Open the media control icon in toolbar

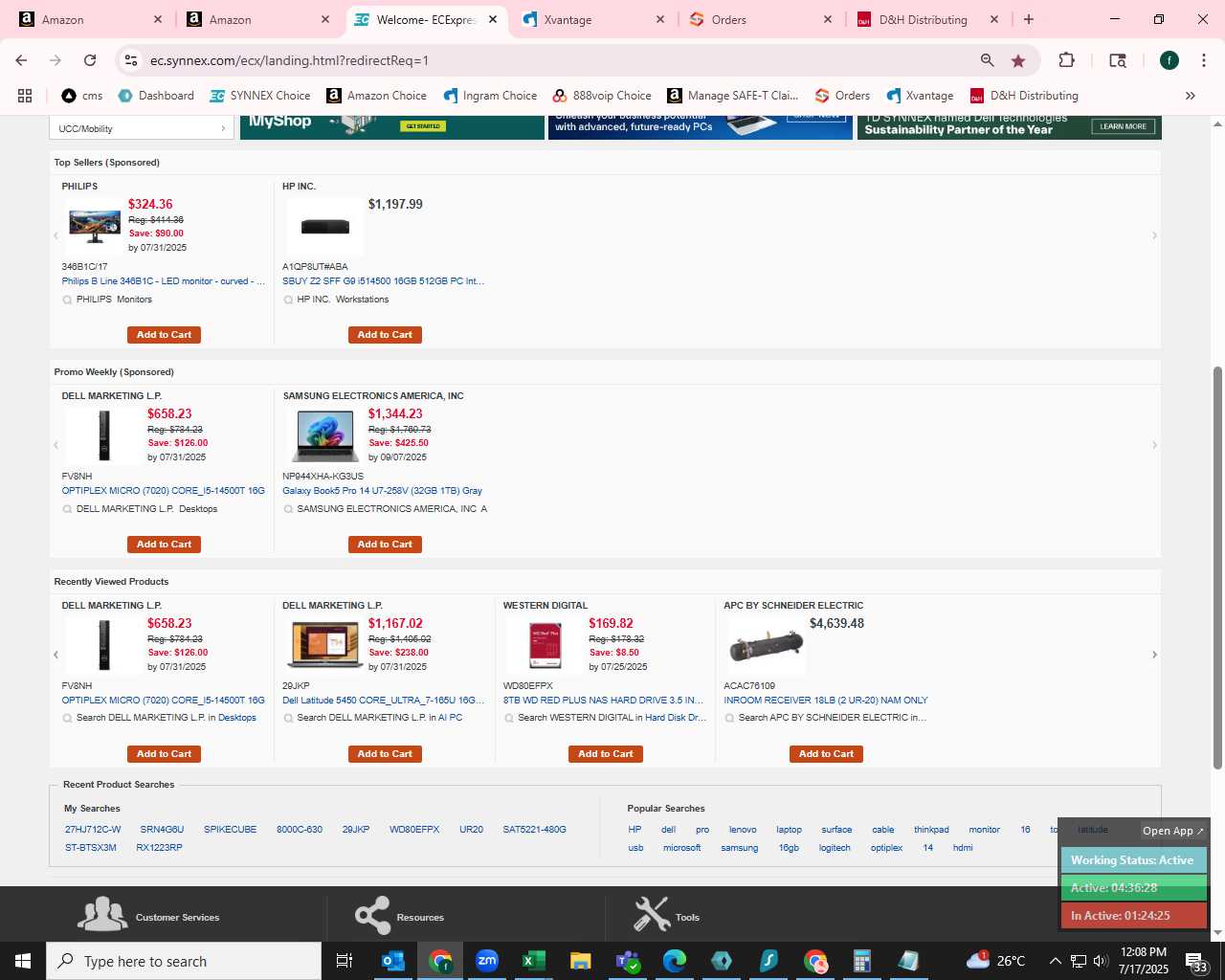pyautogui.click(x=1118, y=60)
